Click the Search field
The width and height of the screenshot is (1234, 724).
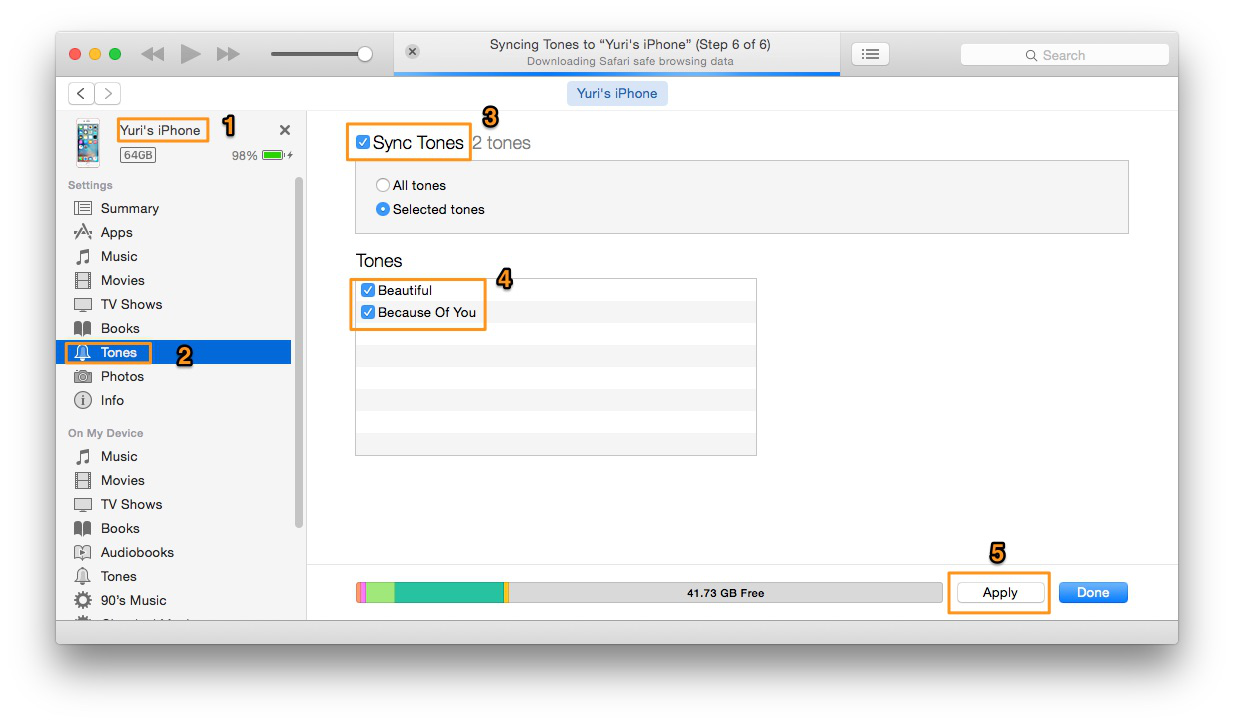point(1064,55)
